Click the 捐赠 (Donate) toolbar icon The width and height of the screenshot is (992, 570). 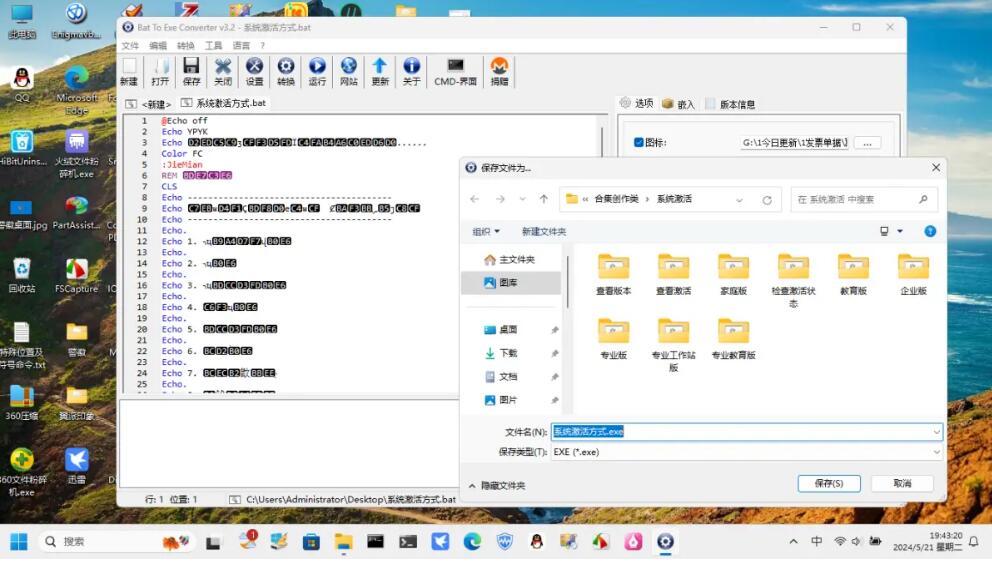pyautogui.click(x=499, y=71)
